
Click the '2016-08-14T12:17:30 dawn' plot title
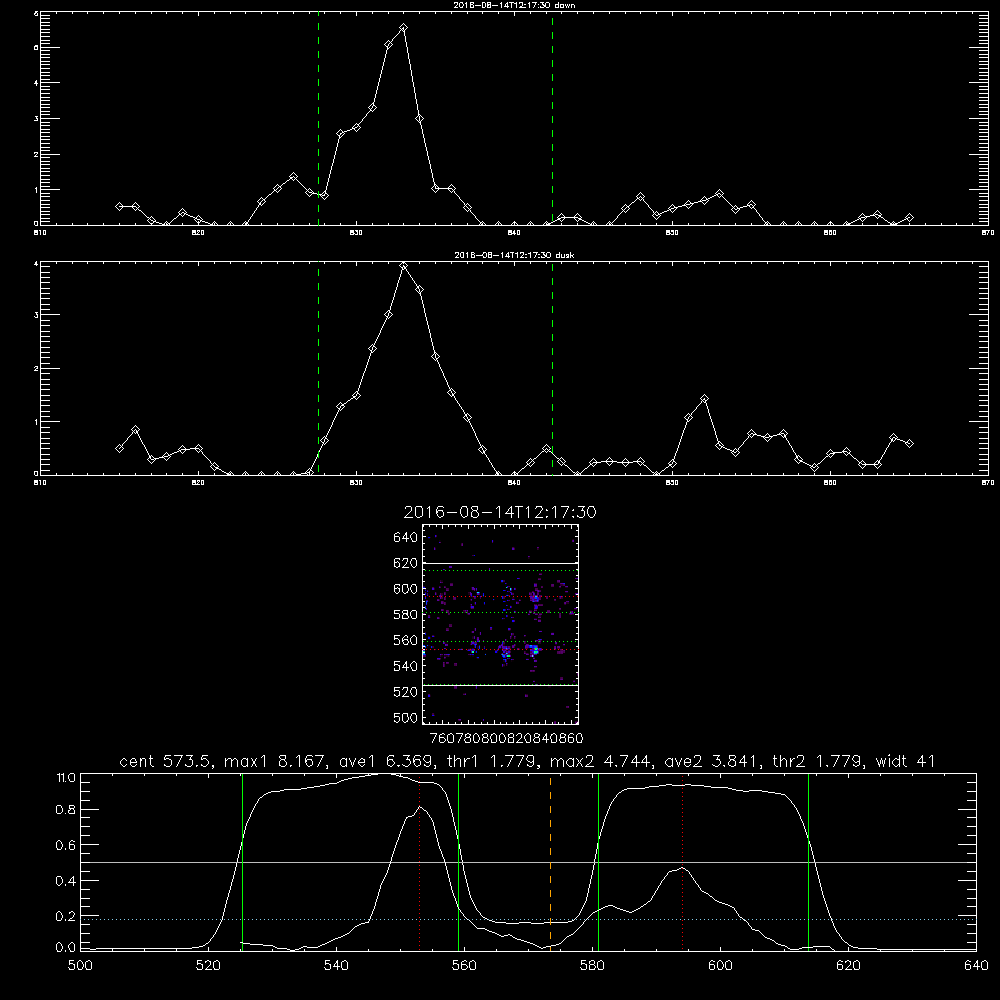[514, 5]
